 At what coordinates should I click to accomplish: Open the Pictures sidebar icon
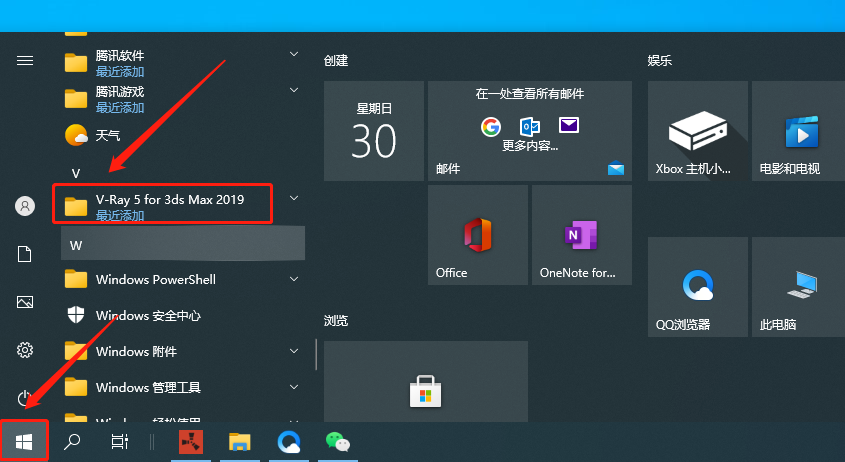point(25,302)
